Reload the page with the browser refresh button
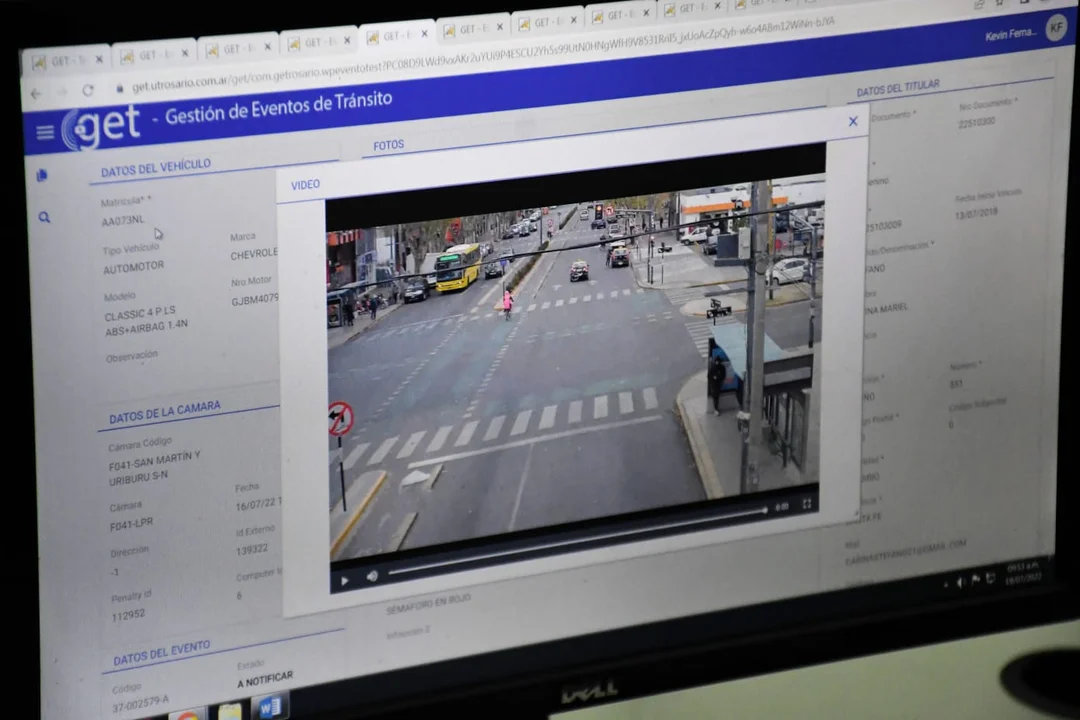This screenshot has width=1080, height=720. tap(88, 91)
